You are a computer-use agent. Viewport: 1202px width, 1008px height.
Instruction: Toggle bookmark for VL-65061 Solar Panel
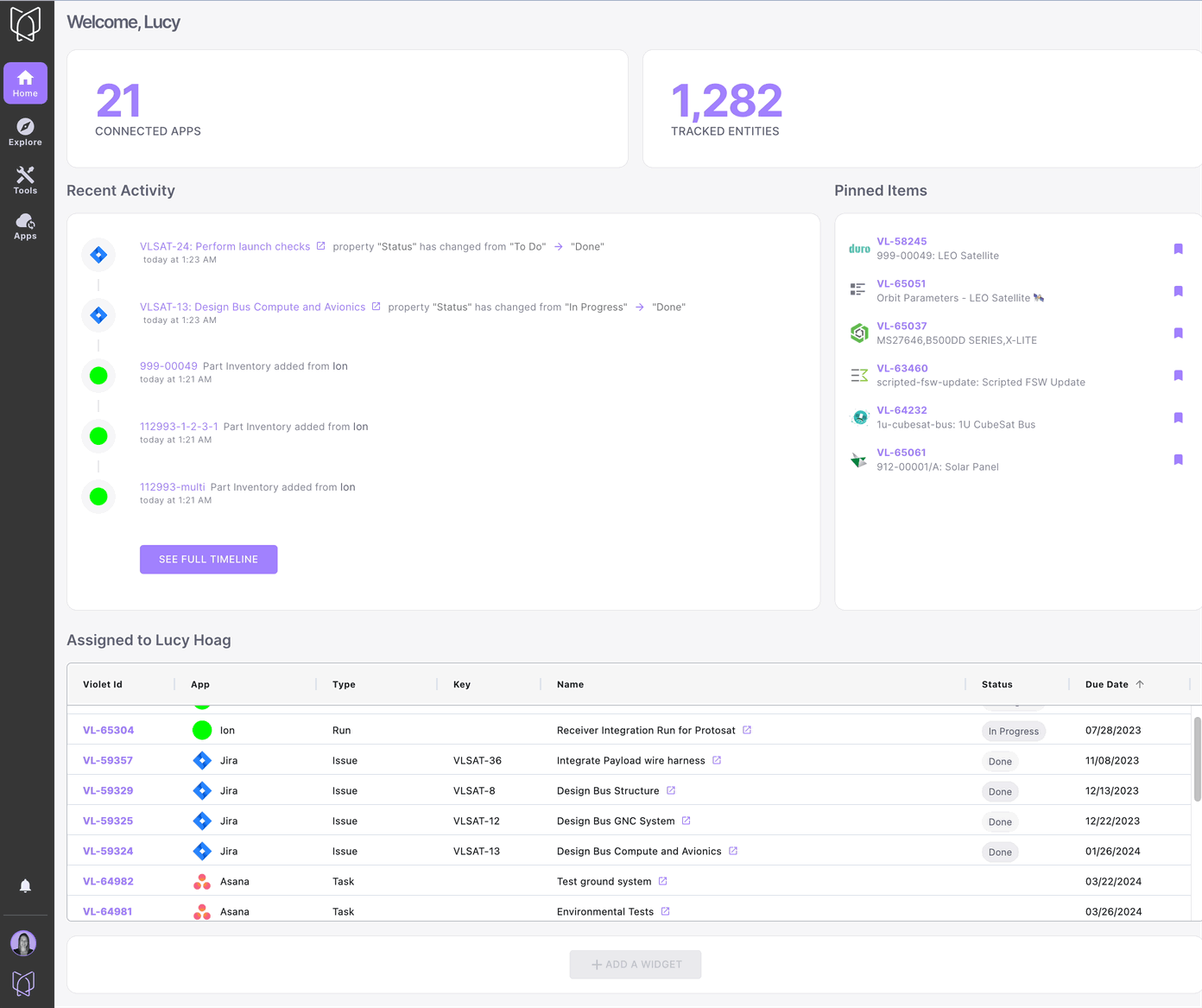[1178, 460]
